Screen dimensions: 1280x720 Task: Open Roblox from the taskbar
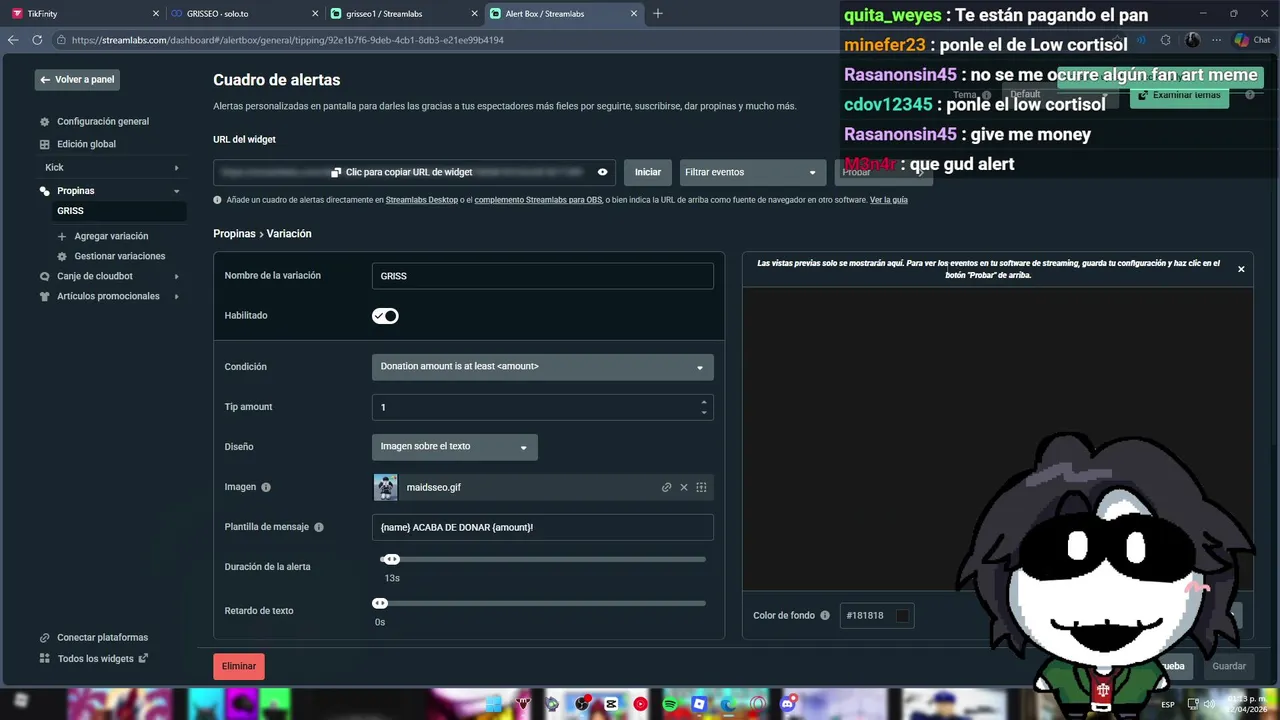(700, 704)
